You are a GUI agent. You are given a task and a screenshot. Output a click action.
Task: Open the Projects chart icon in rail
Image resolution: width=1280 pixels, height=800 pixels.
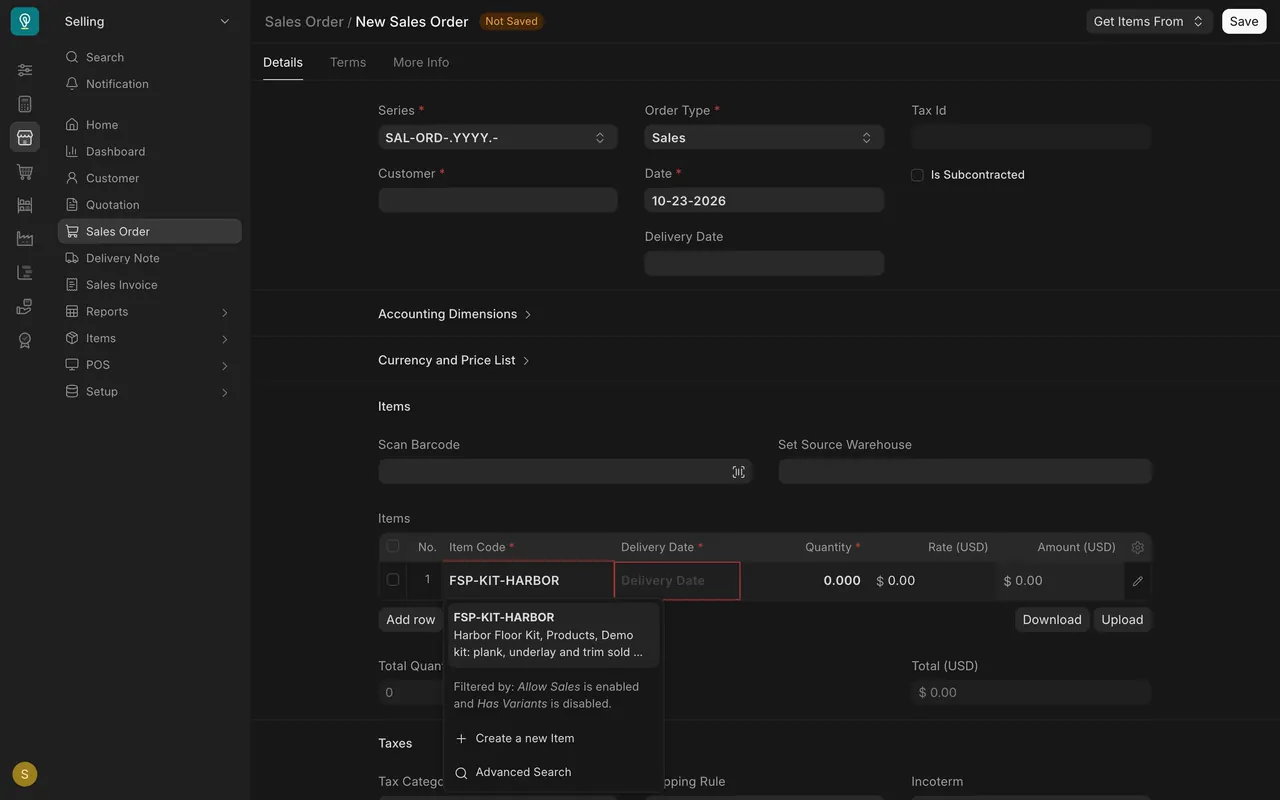coord(25,273)
